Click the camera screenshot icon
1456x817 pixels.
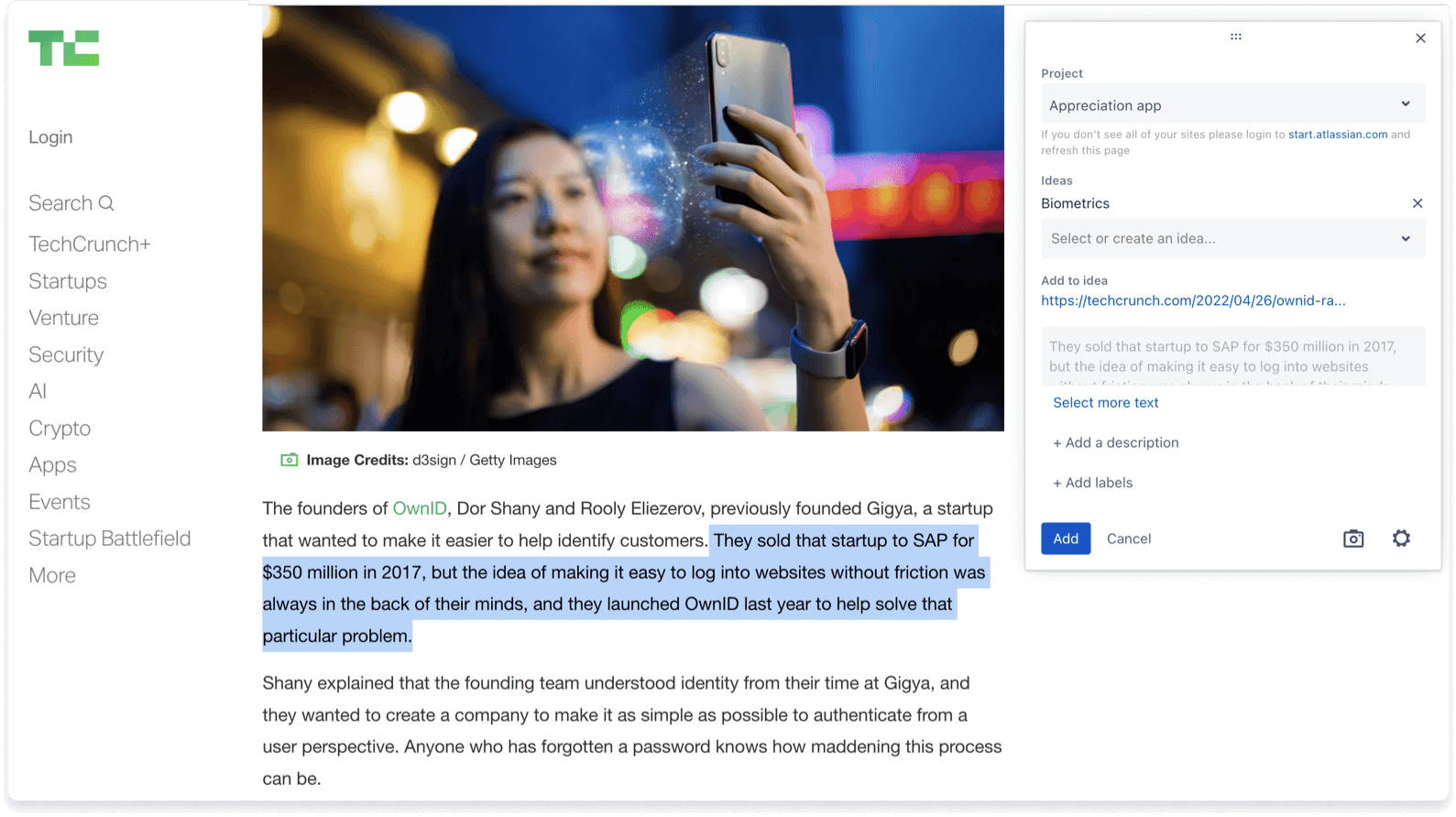[x=1352, y=539]
